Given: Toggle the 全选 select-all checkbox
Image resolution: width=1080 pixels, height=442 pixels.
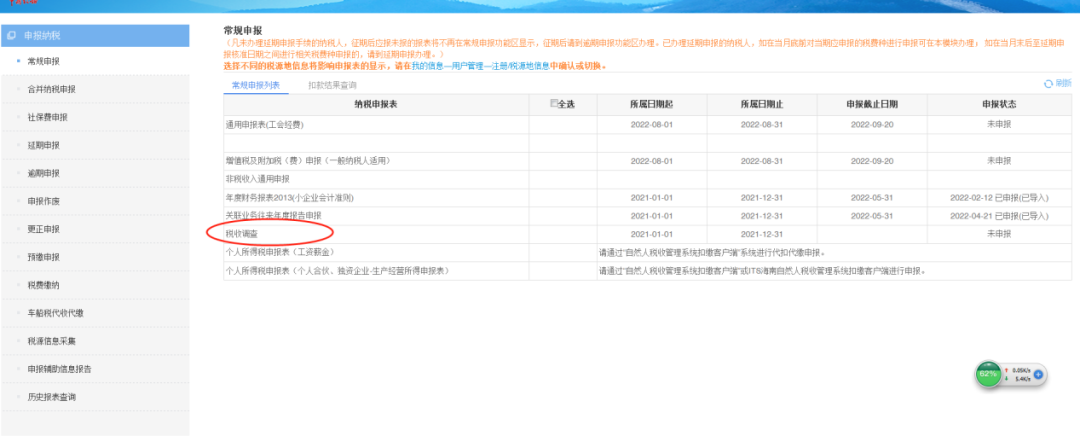Looking at the screenshot, I should [x=554, y=103].
